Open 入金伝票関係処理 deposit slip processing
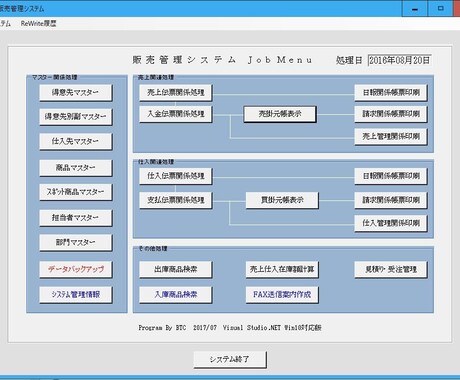460x380 pixels. (x=176, y=114)
